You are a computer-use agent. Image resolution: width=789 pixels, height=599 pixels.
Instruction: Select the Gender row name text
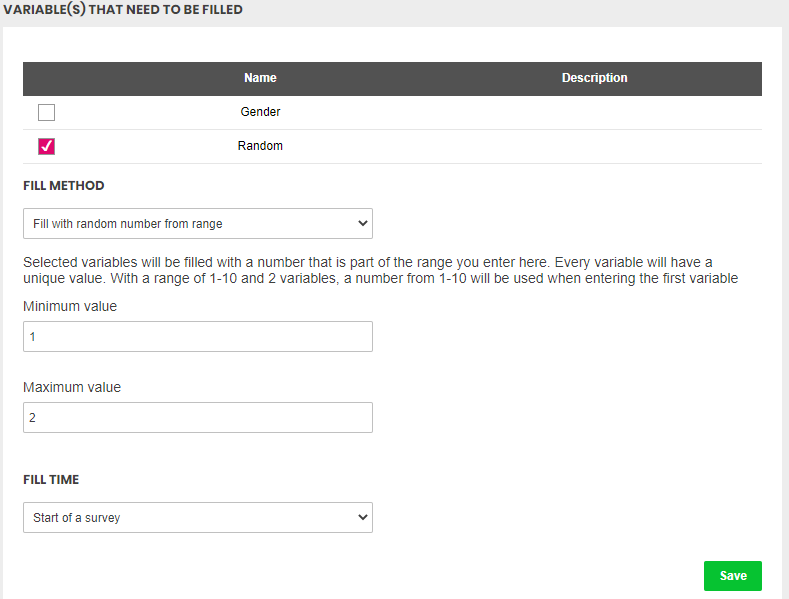[260, 112]
